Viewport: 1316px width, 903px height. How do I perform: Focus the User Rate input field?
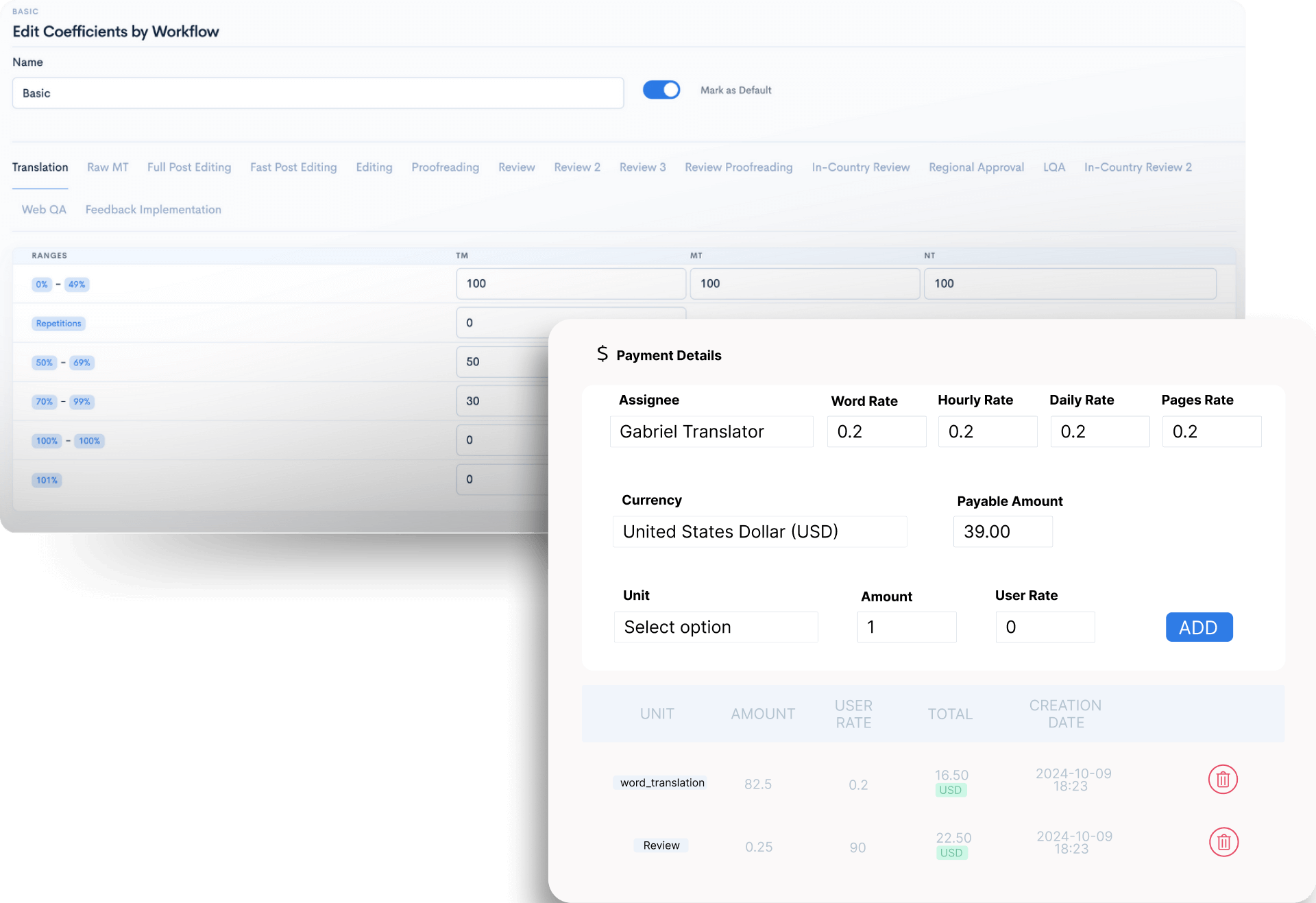click(x=1045, y=627)
